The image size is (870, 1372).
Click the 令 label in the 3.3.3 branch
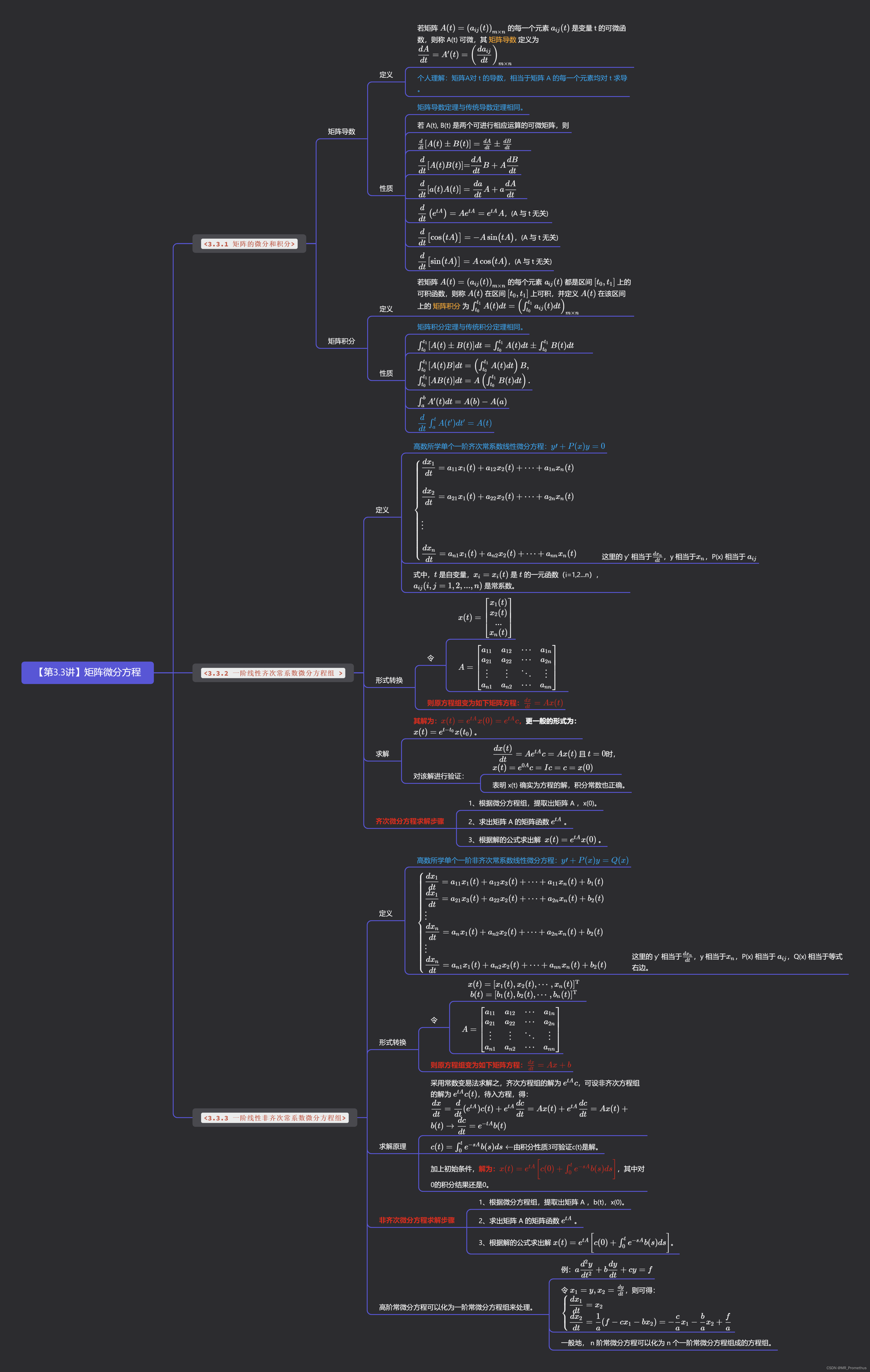(434, 1020)
